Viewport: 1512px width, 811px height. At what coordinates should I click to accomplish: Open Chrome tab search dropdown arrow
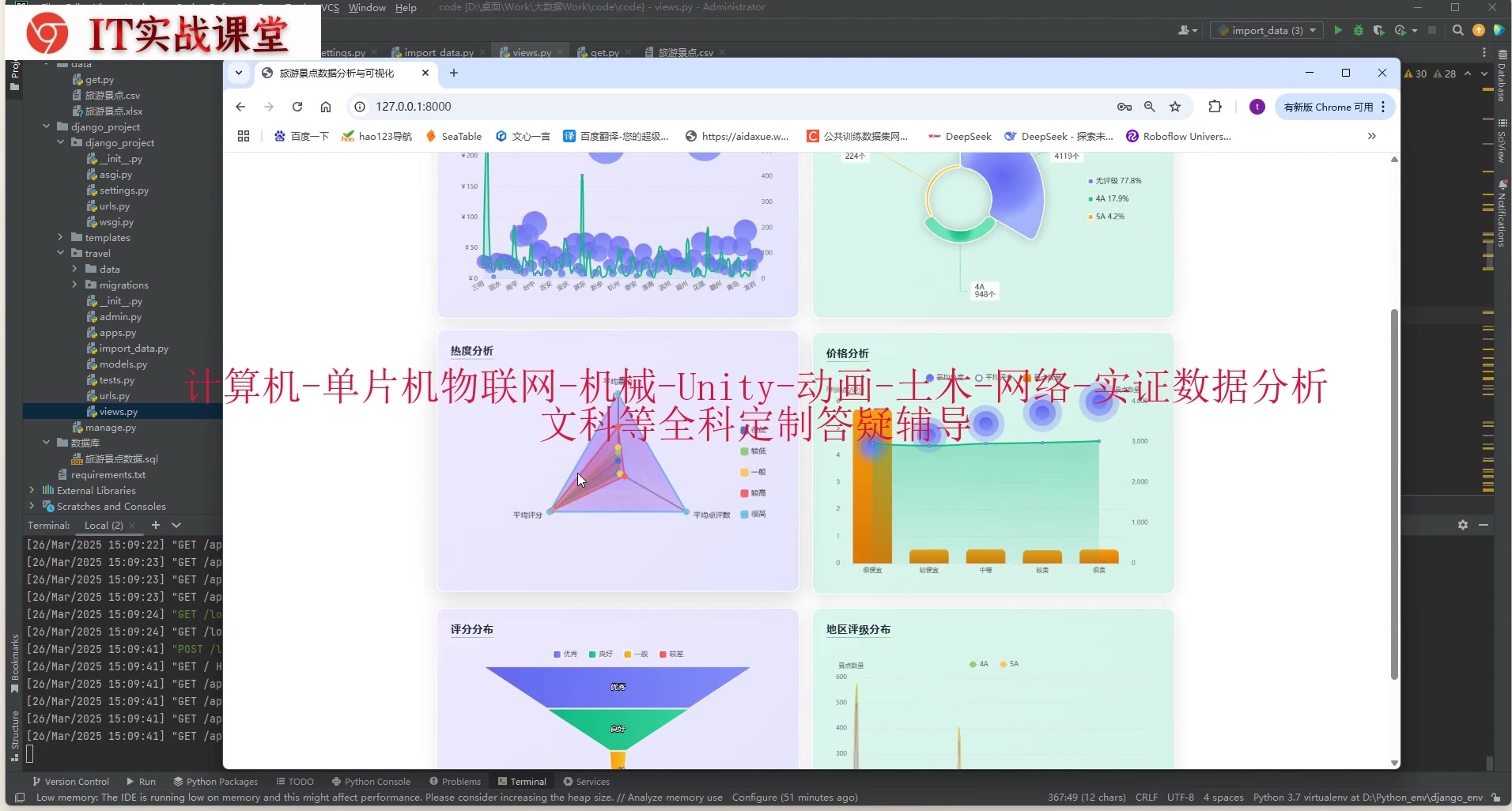pyautogui.click(x=239, y=73)
